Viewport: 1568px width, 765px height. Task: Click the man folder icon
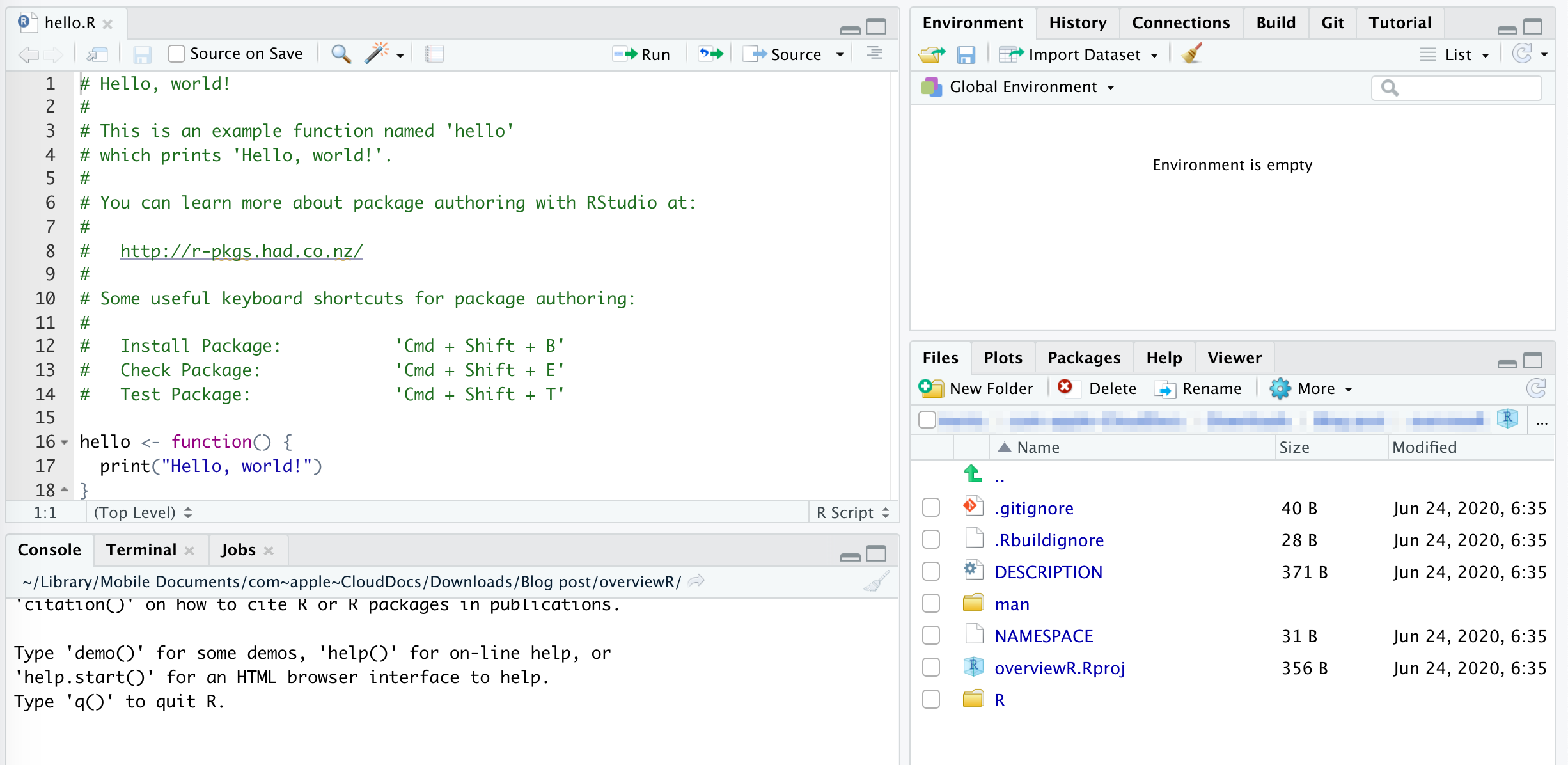(x=973, y=603)
